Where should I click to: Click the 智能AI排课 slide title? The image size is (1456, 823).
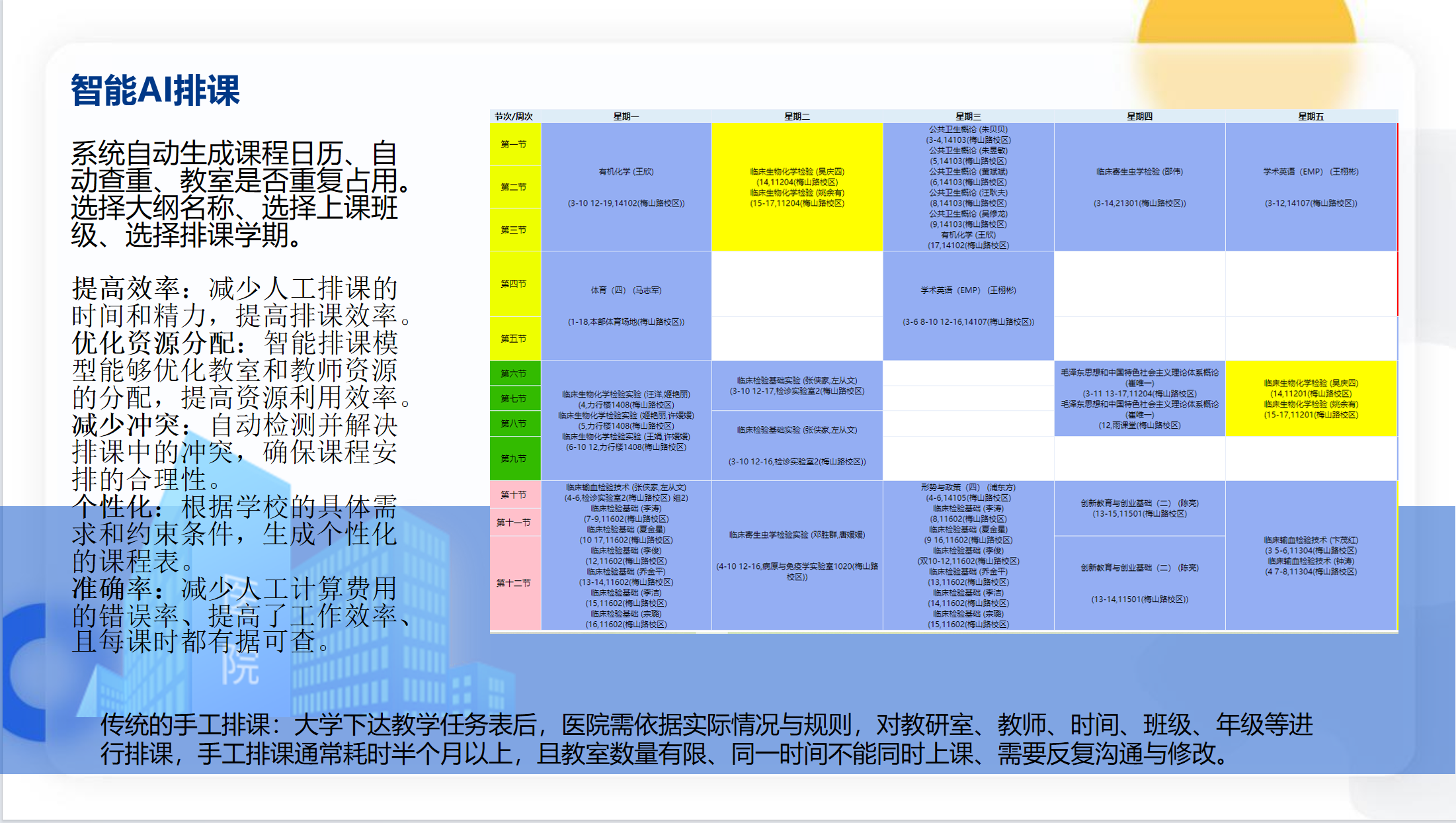point(155,91)
